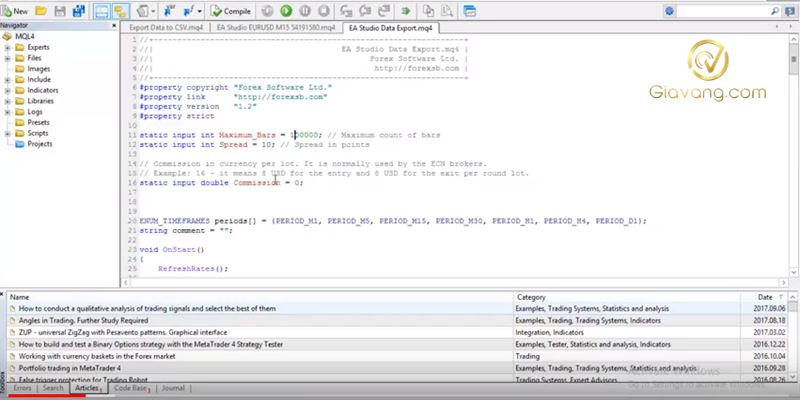The width and height of the screenshot is (800, 400).
Task: Expand the Logs folder in Navigator
Action: click(8, 112)
